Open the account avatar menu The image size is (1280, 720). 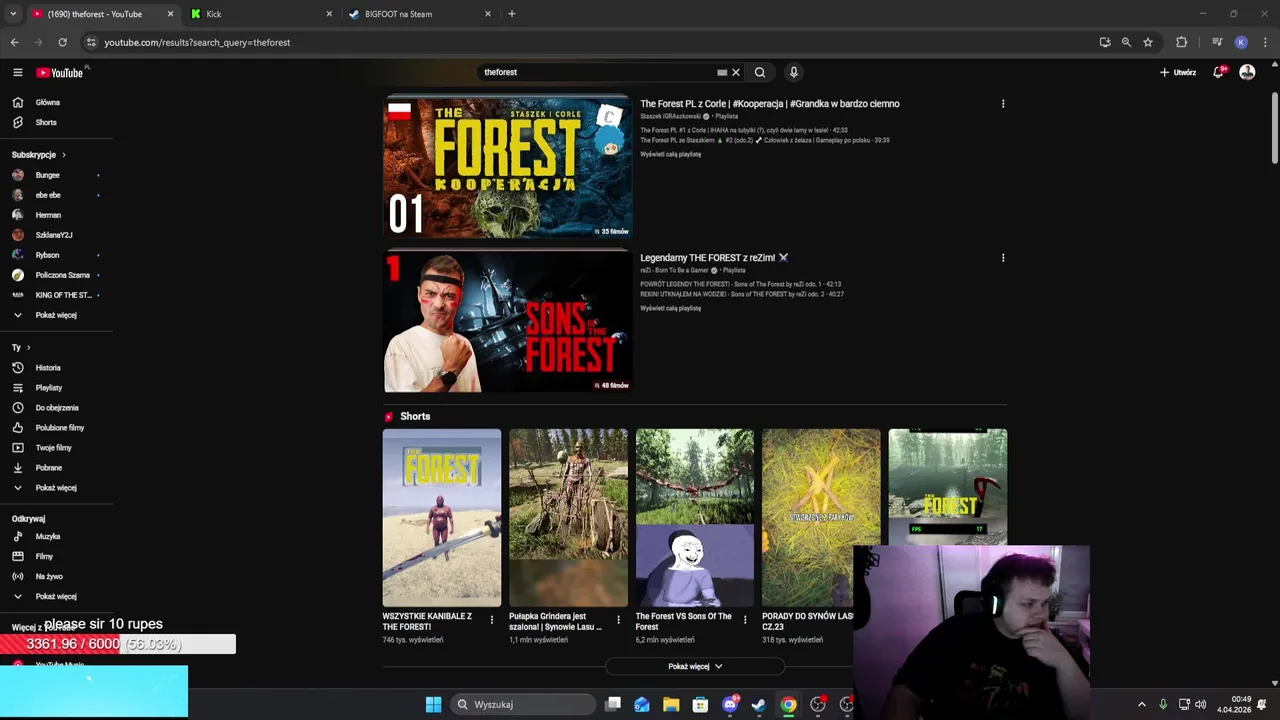point(1247,72)
